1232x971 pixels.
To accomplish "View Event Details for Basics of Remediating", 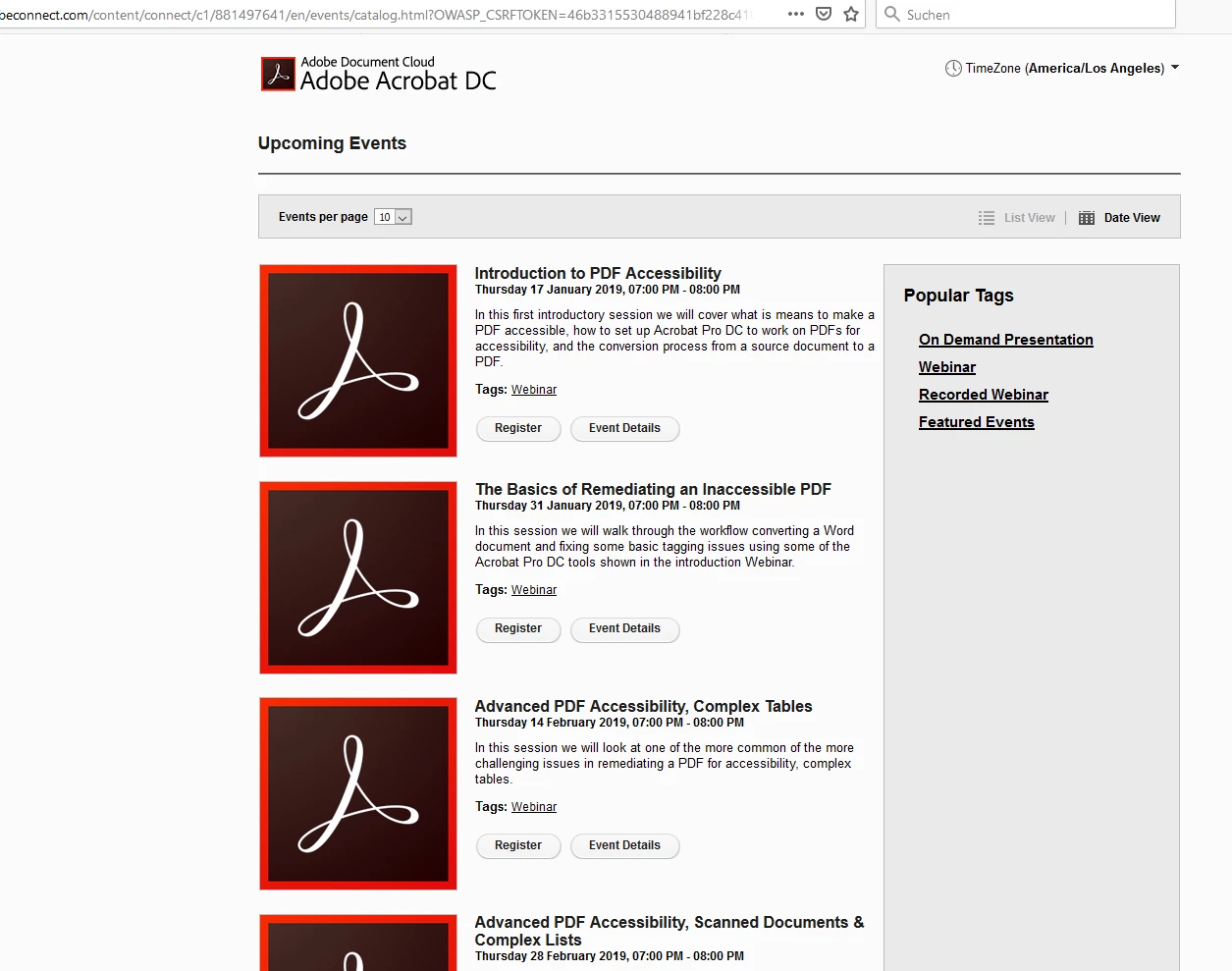I will click(624, 628).
